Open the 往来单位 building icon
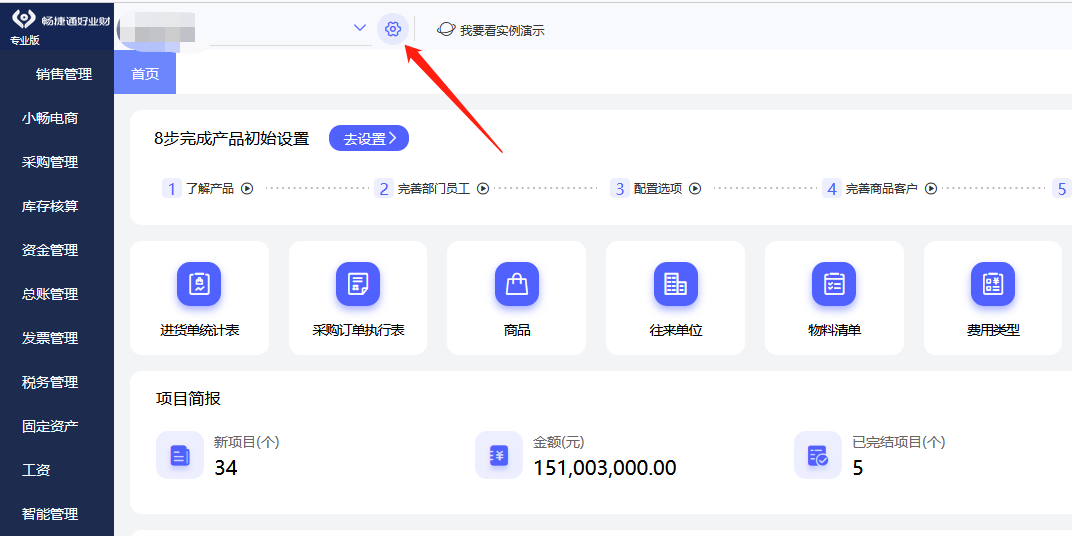1072x536 pixels. (x=675, y=284)
